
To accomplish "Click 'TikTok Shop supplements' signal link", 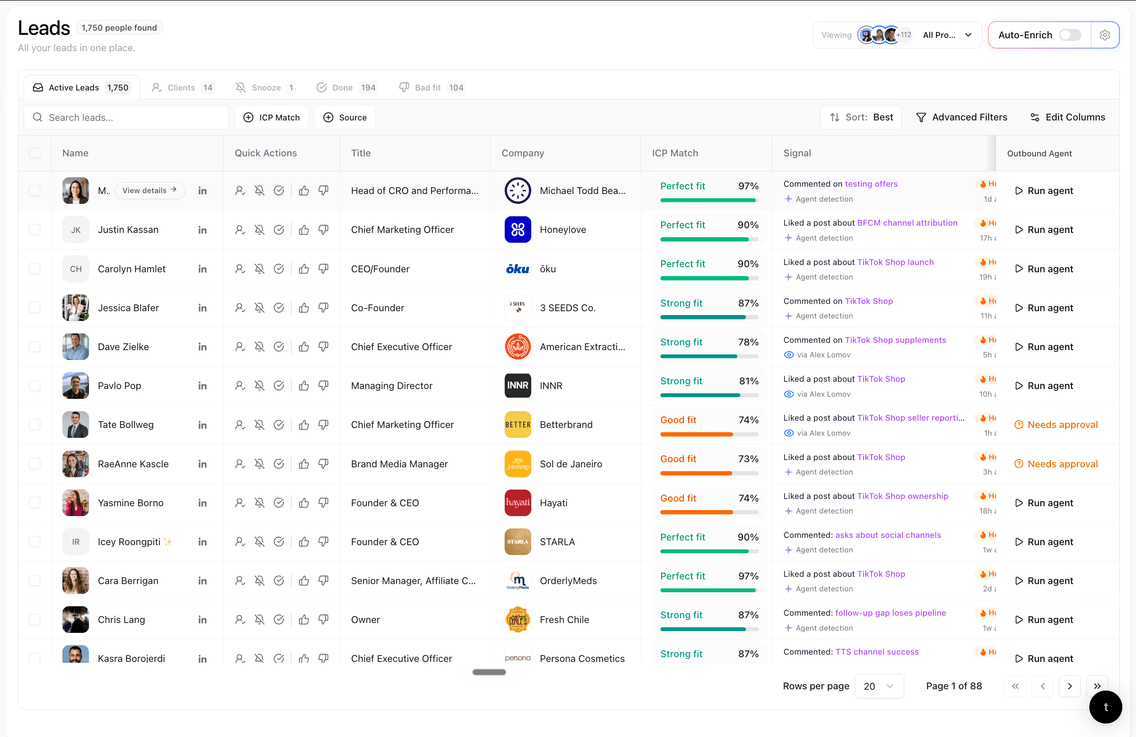I will click(x=895, y=340).
